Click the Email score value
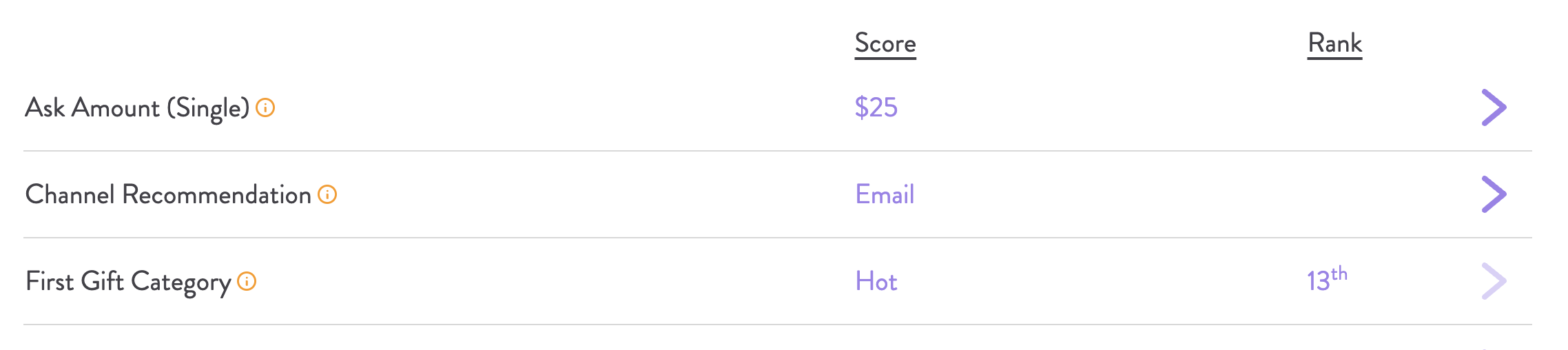 885,194
